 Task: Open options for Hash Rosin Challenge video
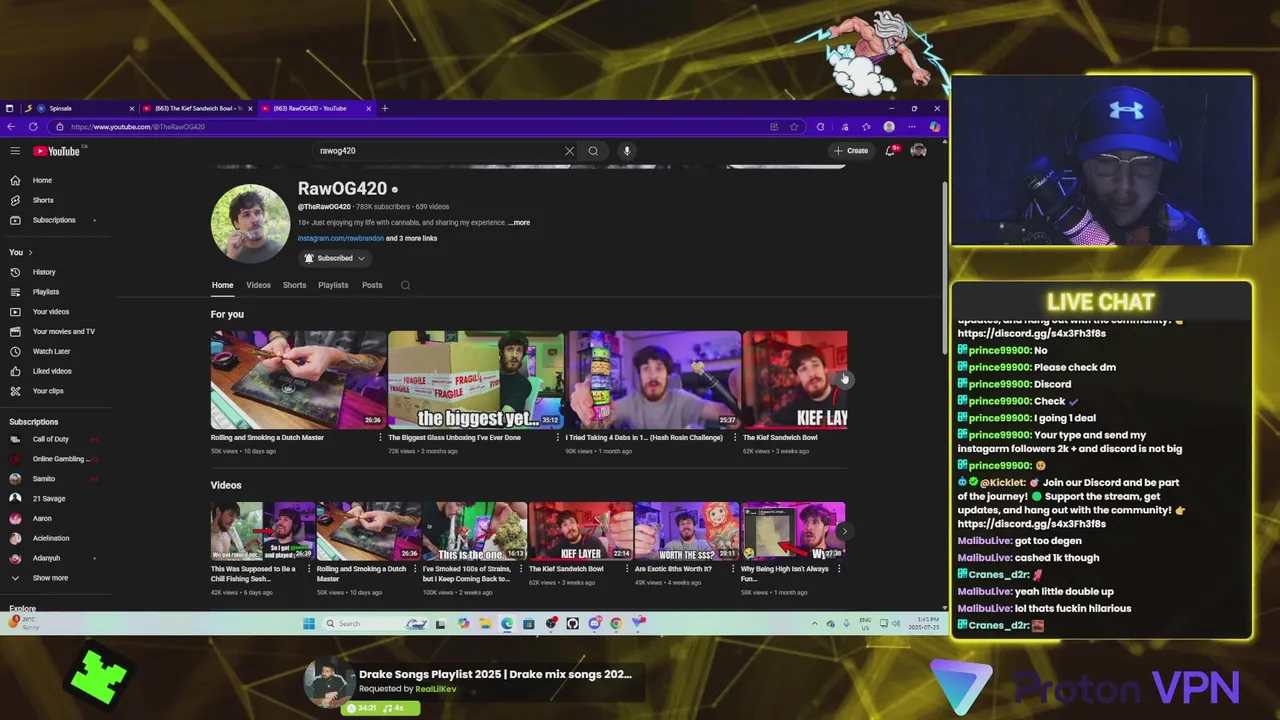[x=735, y=438]
